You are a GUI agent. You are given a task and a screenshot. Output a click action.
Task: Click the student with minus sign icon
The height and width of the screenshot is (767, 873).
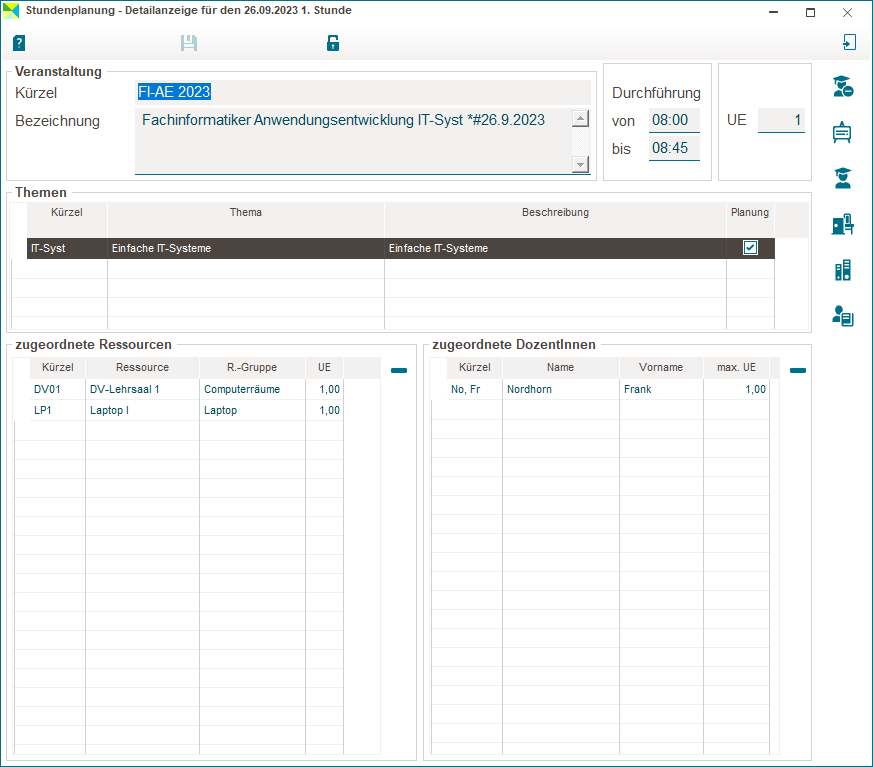842,87
